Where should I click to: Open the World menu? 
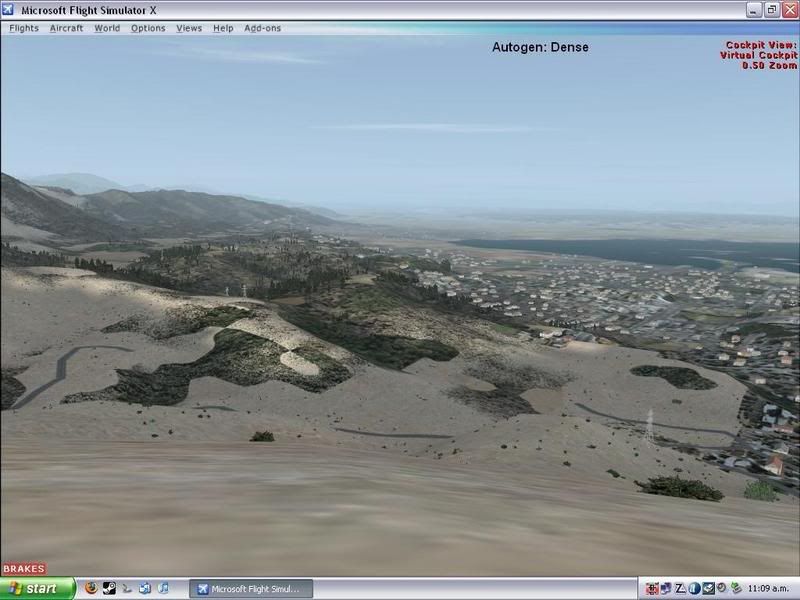tap(107, 28)
